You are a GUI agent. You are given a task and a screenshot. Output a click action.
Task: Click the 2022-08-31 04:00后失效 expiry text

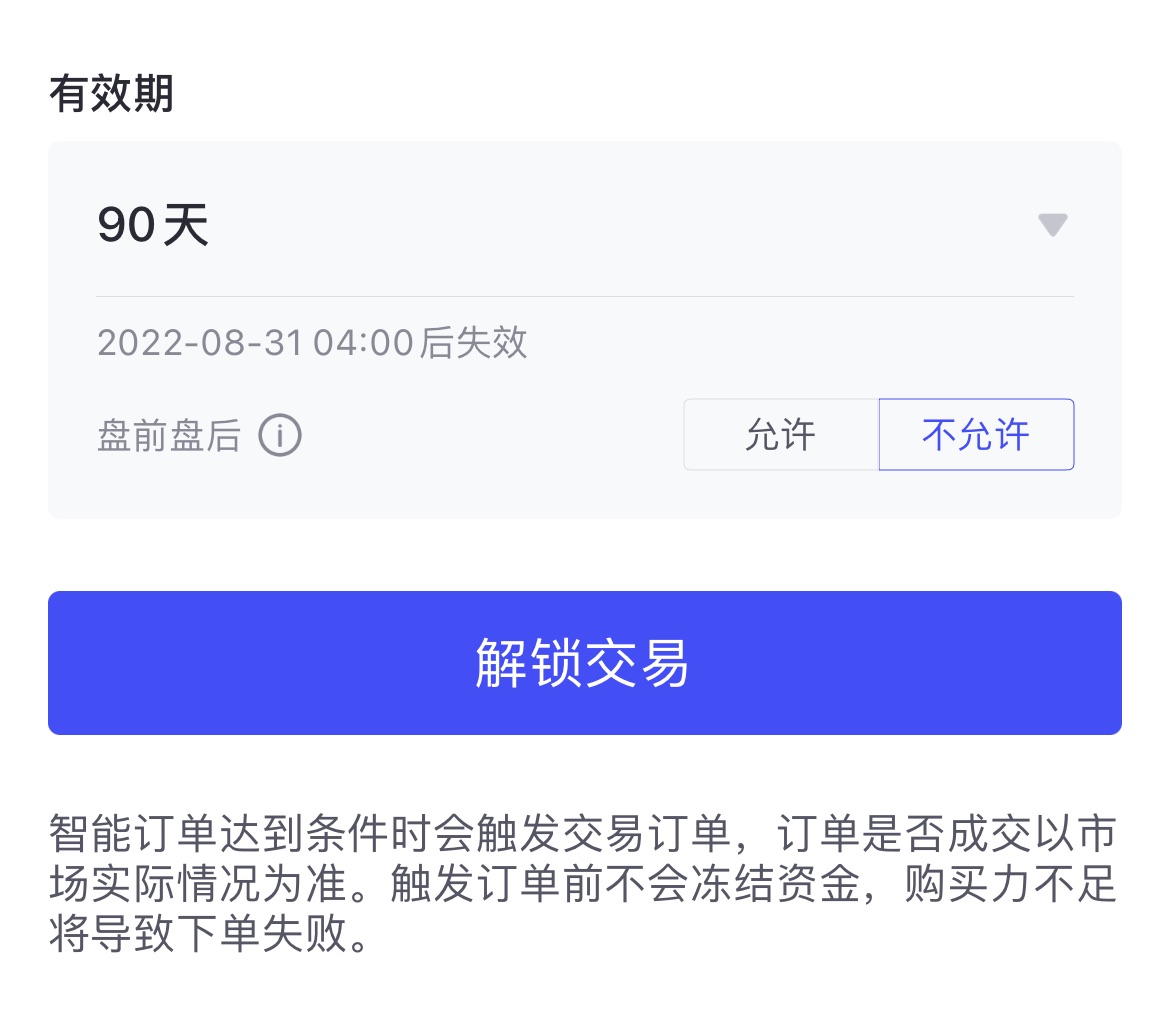point(312,343)
